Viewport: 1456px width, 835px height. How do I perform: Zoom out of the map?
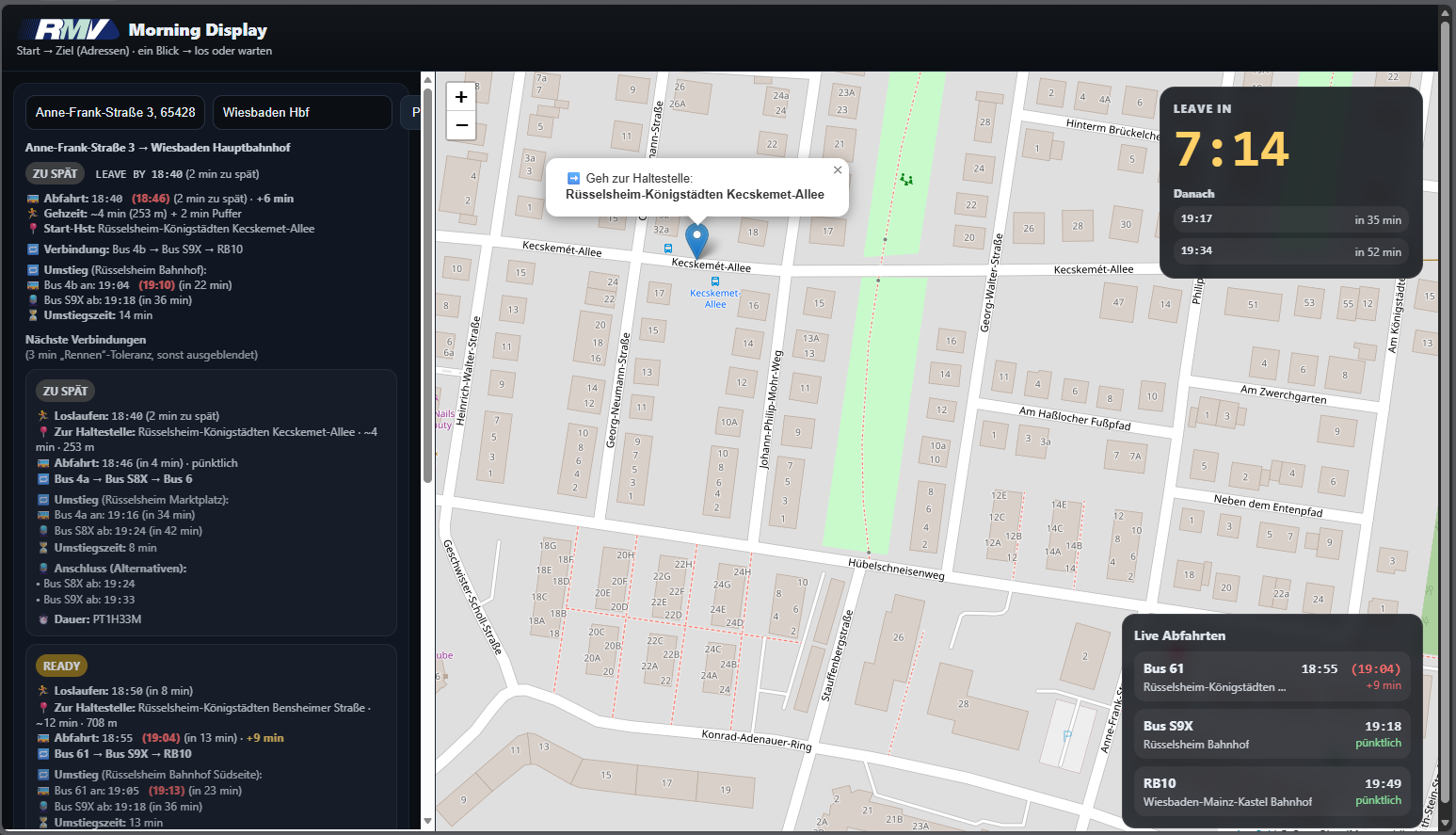coord(460,125)
